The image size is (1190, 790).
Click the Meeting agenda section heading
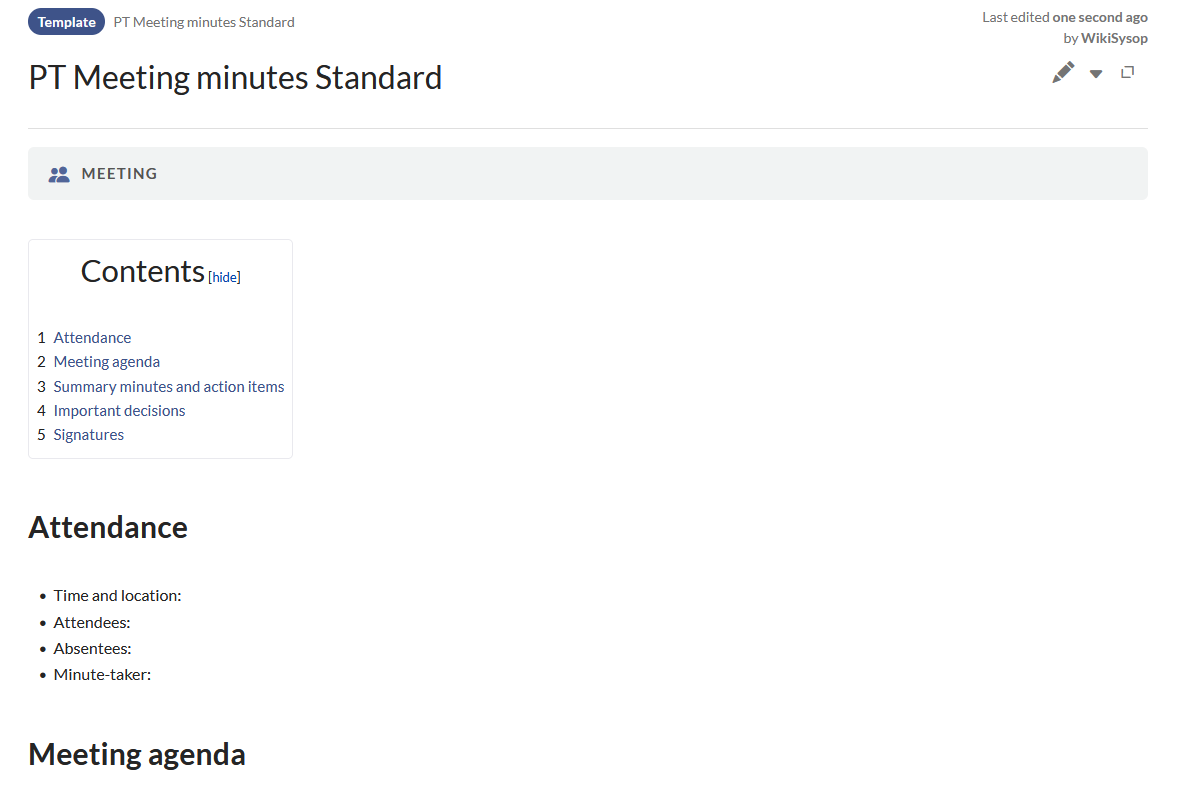point(137,754)
